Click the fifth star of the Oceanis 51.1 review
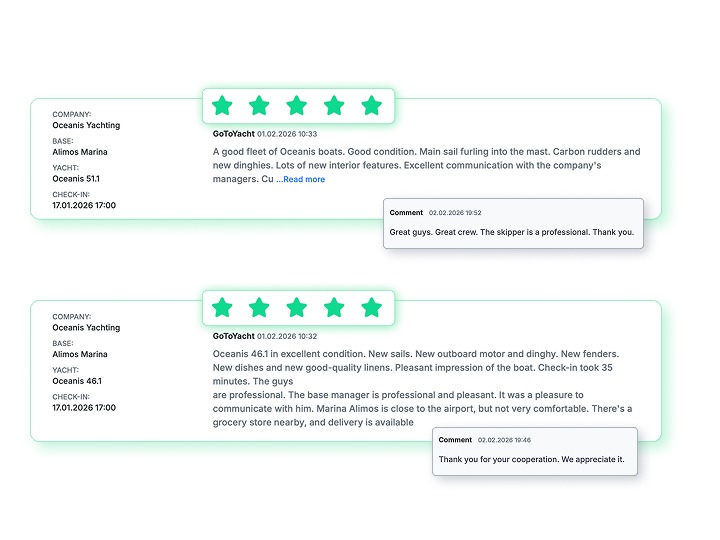This screenshot has width=720, height=540. coord(371,105)
